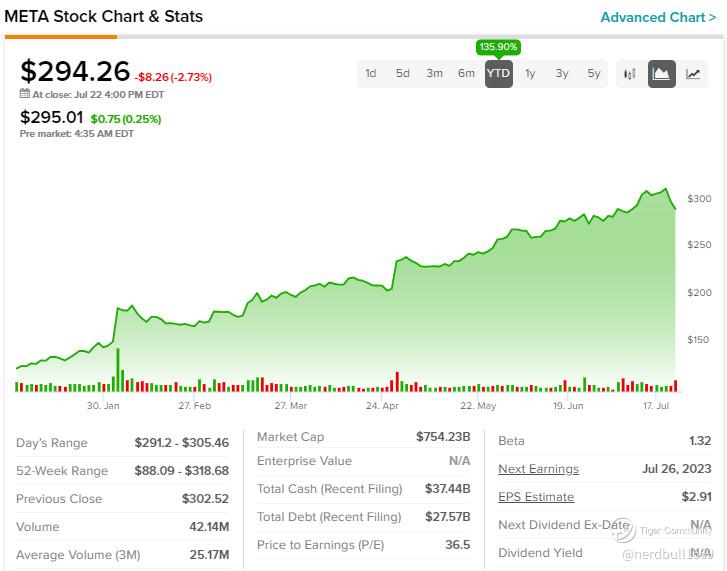Click the Previous Close value $302.52
This screenshot has width=727, height=571.
(x=205, y=499)
